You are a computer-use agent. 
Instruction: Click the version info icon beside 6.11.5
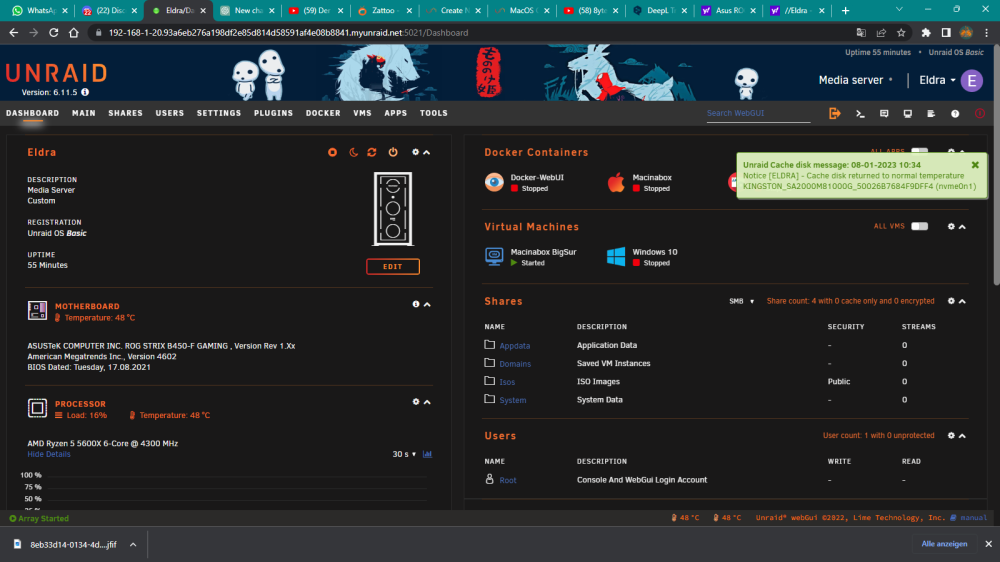click(85, 92)
